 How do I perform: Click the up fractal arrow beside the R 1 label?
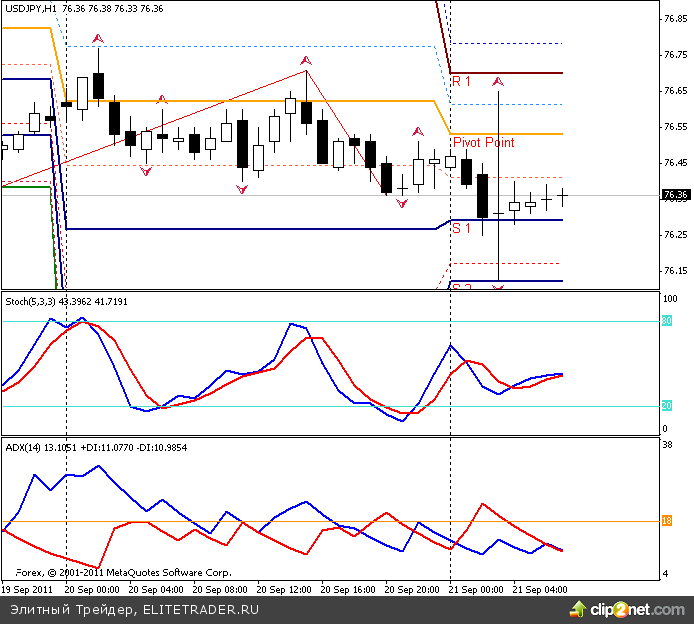(498, 79)
